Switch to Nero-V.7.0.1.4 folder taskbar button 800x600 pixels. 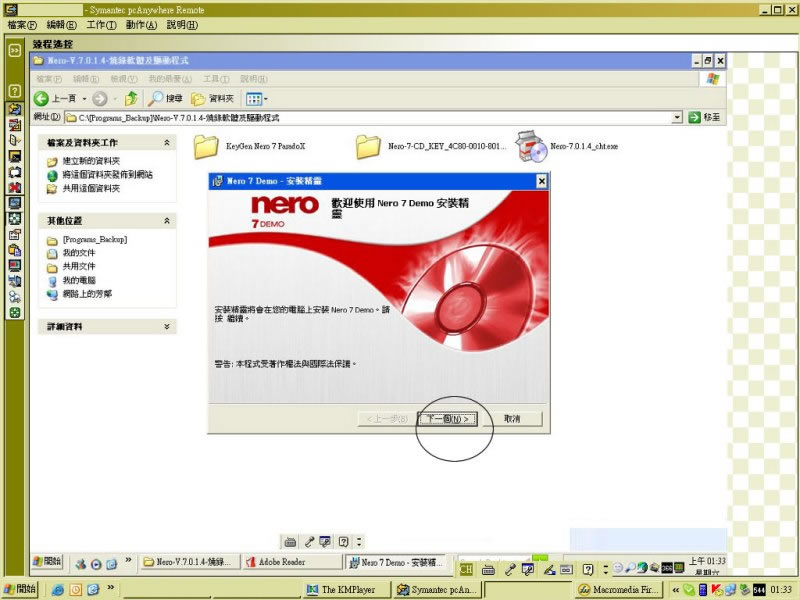(189, 562)
